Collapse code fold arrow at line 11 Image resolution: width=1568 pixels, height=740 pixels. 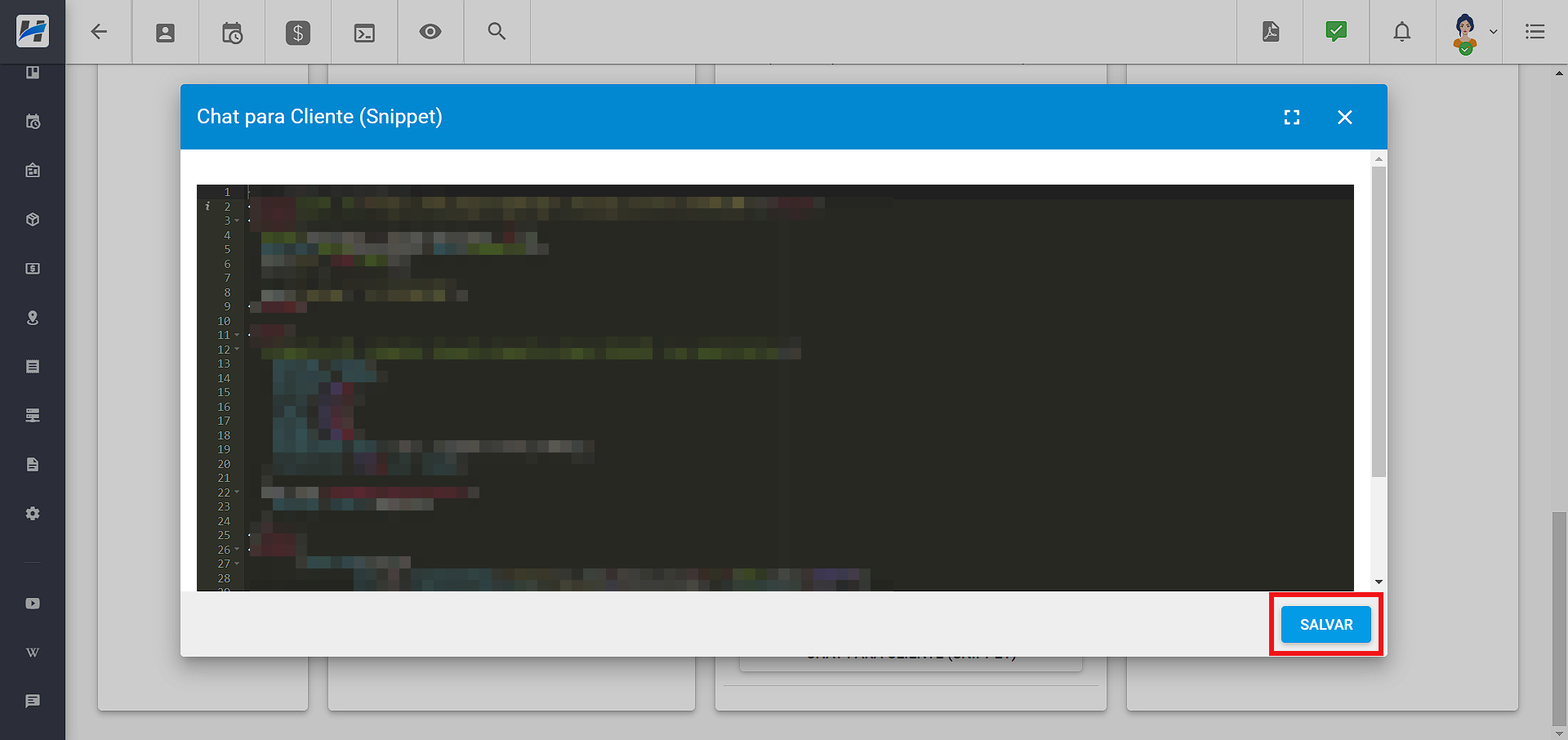[238, 335]
